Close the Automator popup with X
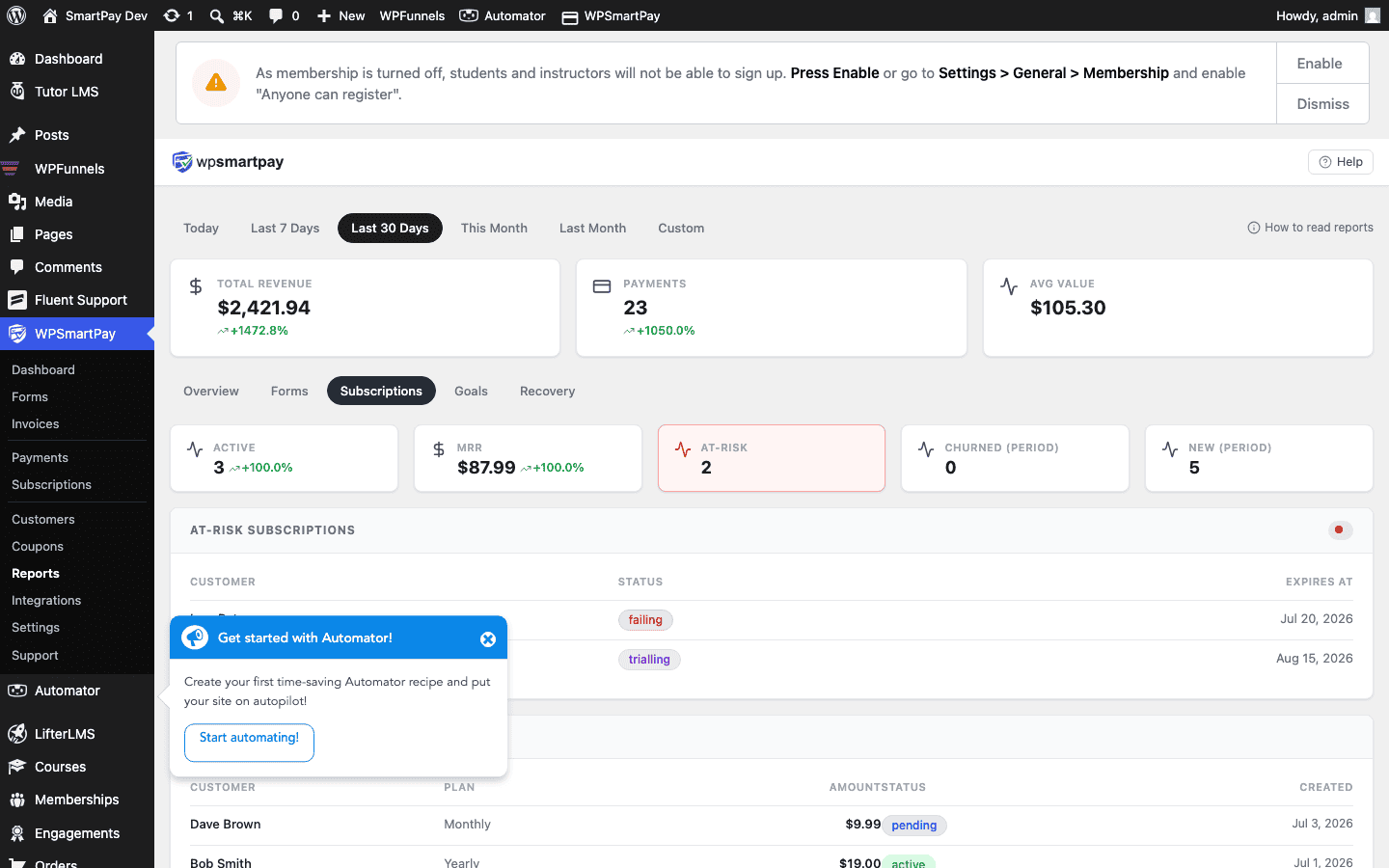1389x868 pixels. click(488, 639)
